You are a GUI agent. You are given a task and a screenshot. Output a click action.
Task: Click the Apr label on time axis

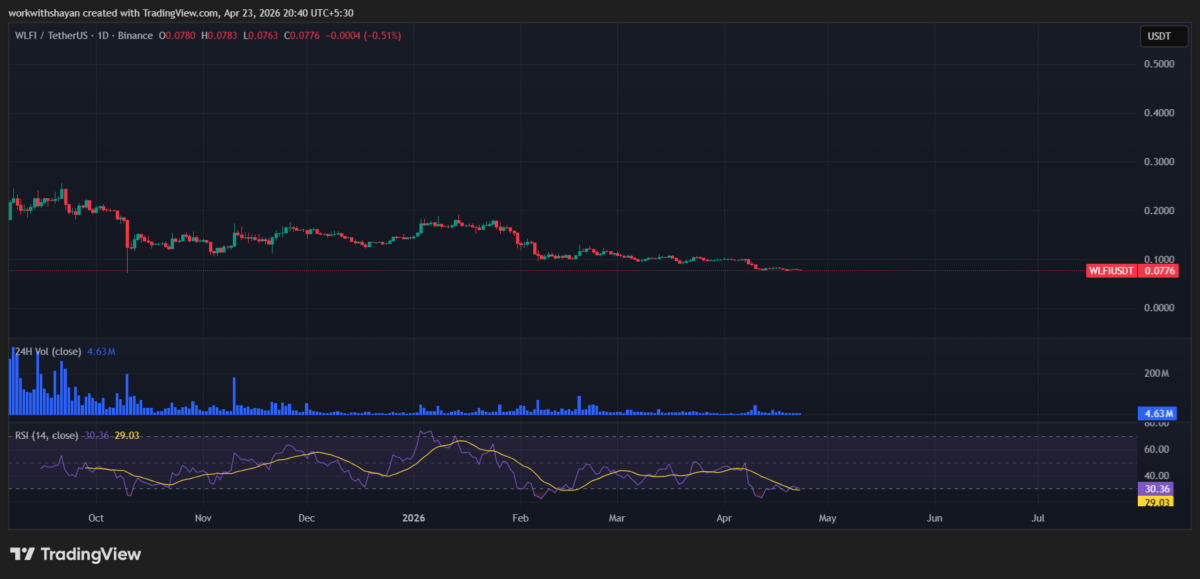pos(723,518)
